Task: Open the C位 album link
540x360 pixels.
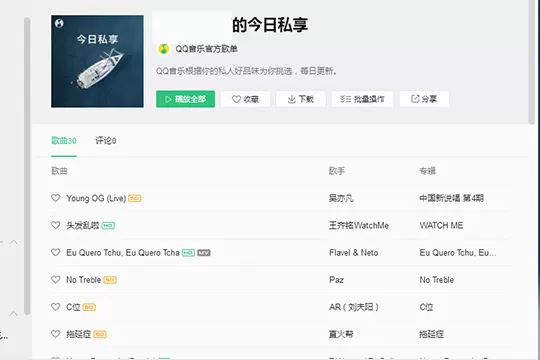Action: [426, 307]
